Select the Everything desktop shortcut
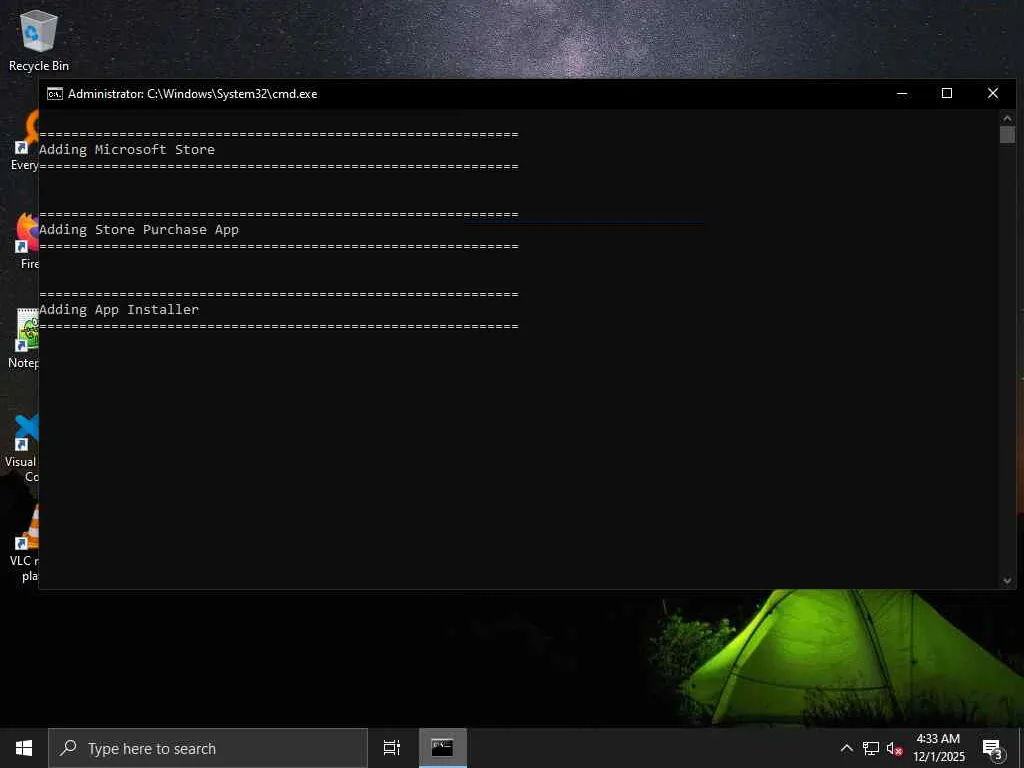The image size is (1024, 768). [26, 140]
